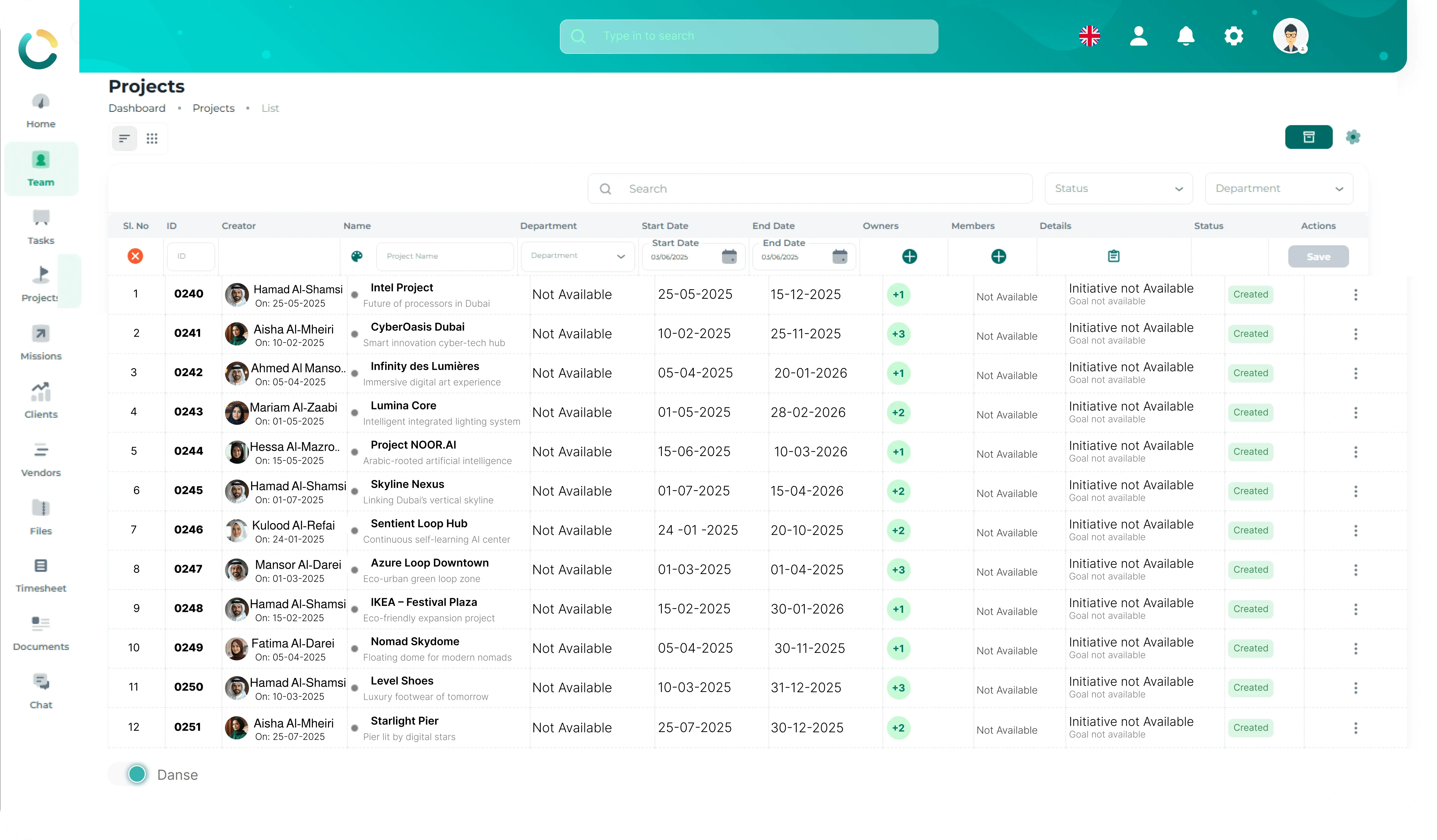Expand the Department filter dropdown
Screen dimensions: 1437x840
coord(1279,189)
